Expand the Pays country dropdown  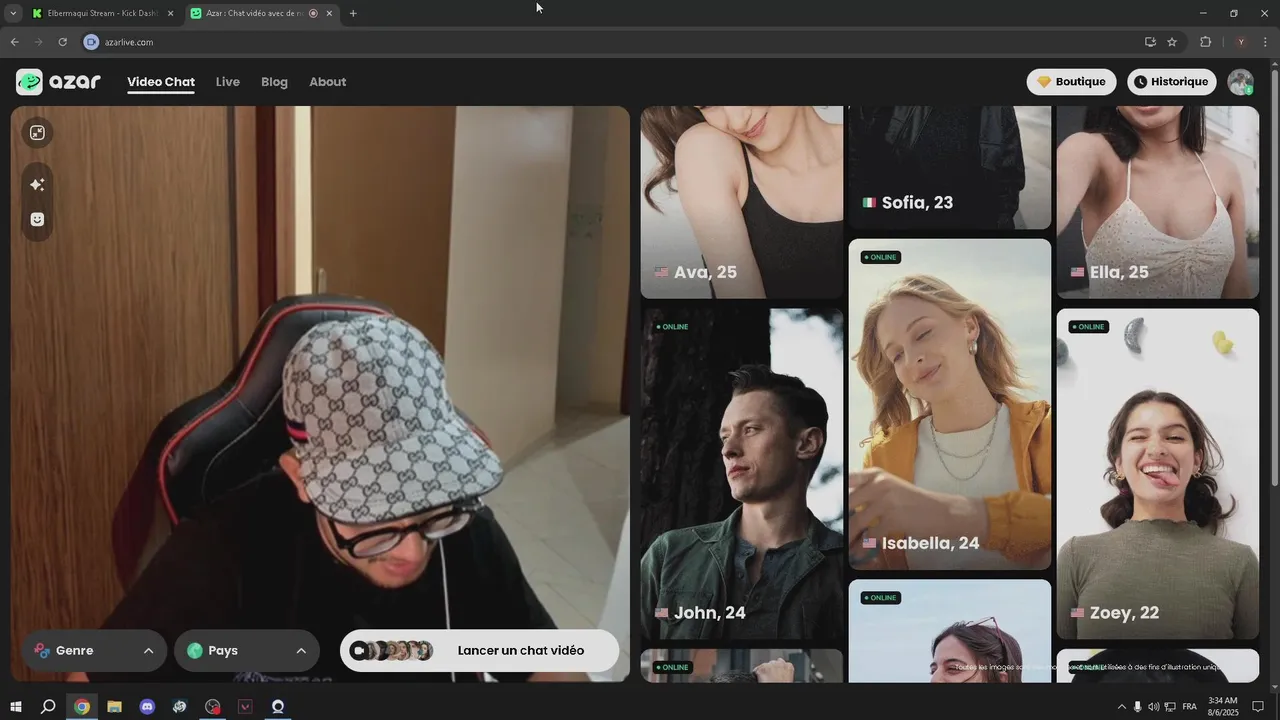247,651
